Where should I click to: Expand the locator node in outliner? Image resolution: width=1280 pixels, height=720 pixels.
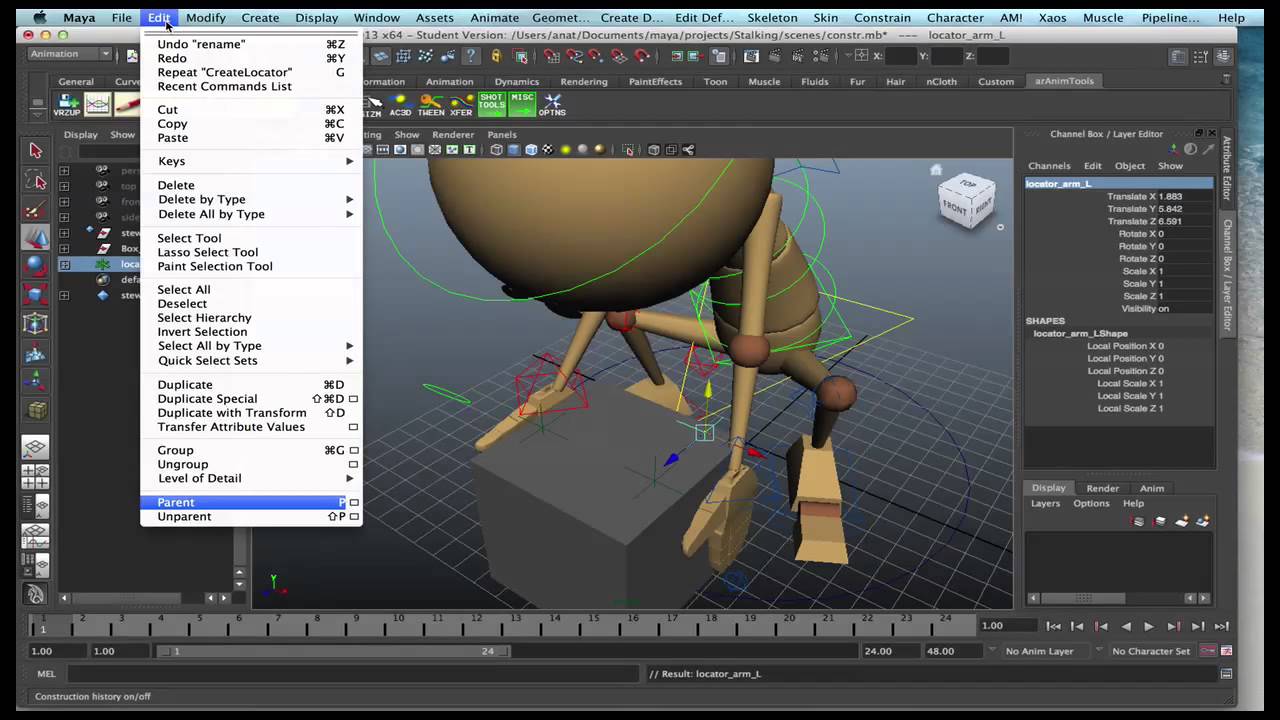coord(64,265)
